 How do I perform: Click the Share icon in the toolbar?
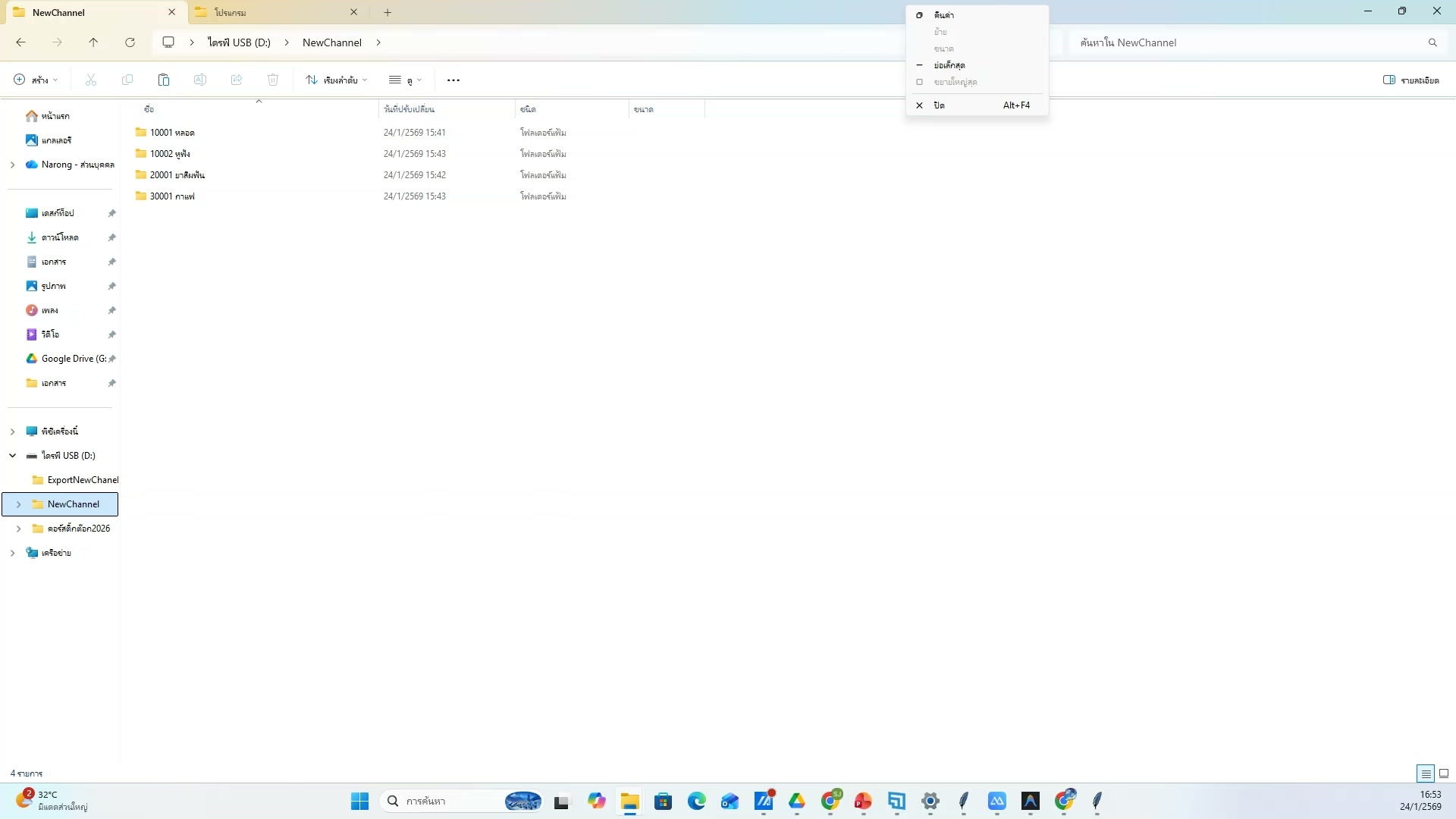pos(236,80)
